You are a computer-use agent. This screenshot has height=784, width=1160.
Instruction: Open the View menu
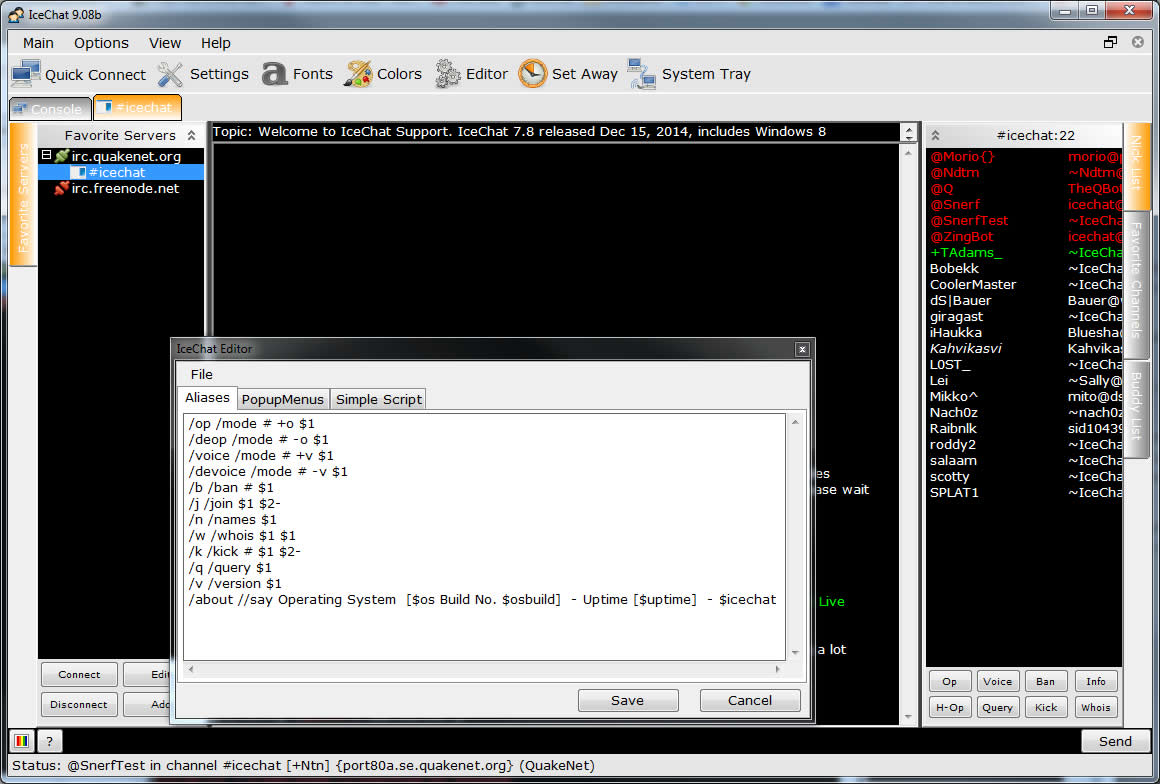[165, 43]
